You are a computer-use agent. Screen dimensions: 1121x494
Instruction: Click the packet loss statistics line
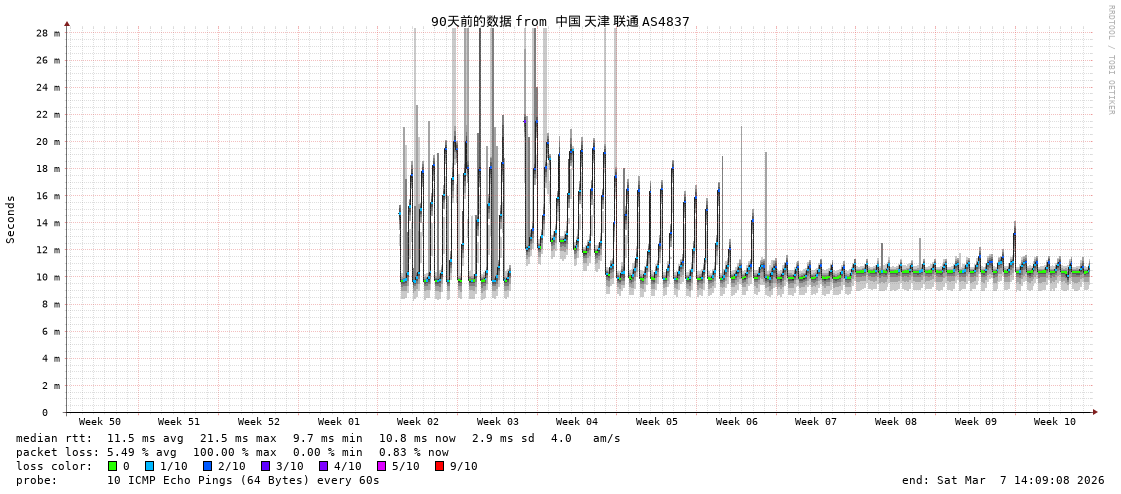pyautogui.click(x=232, y=452)
